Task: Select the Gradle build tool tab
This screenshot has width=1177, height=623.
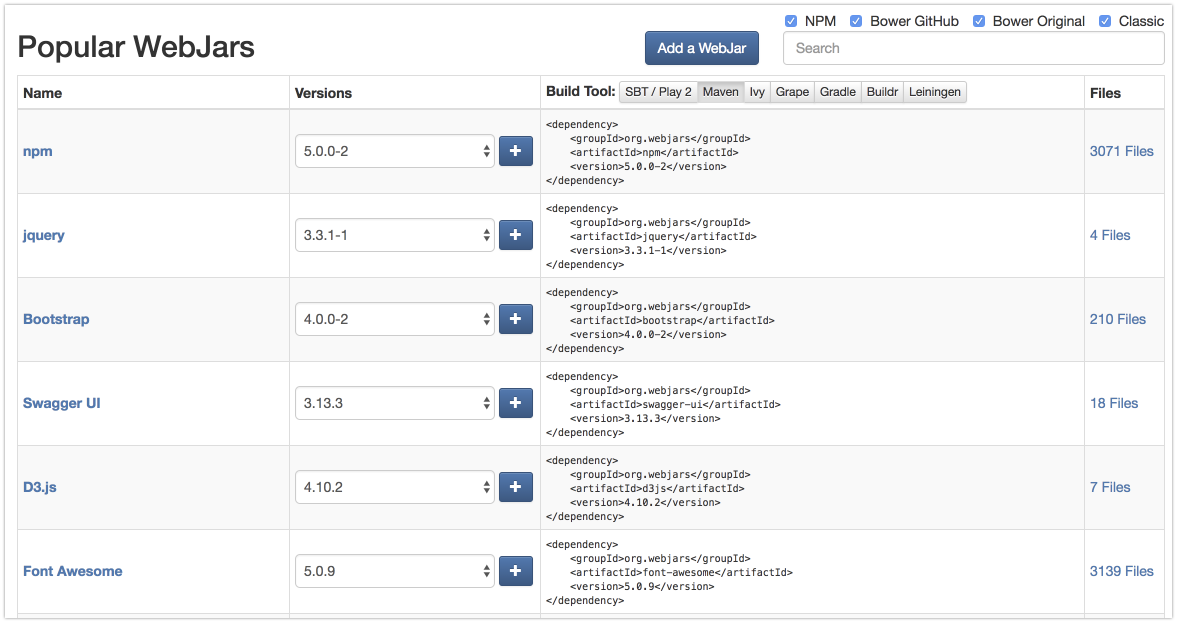Action: coord(838,92)
